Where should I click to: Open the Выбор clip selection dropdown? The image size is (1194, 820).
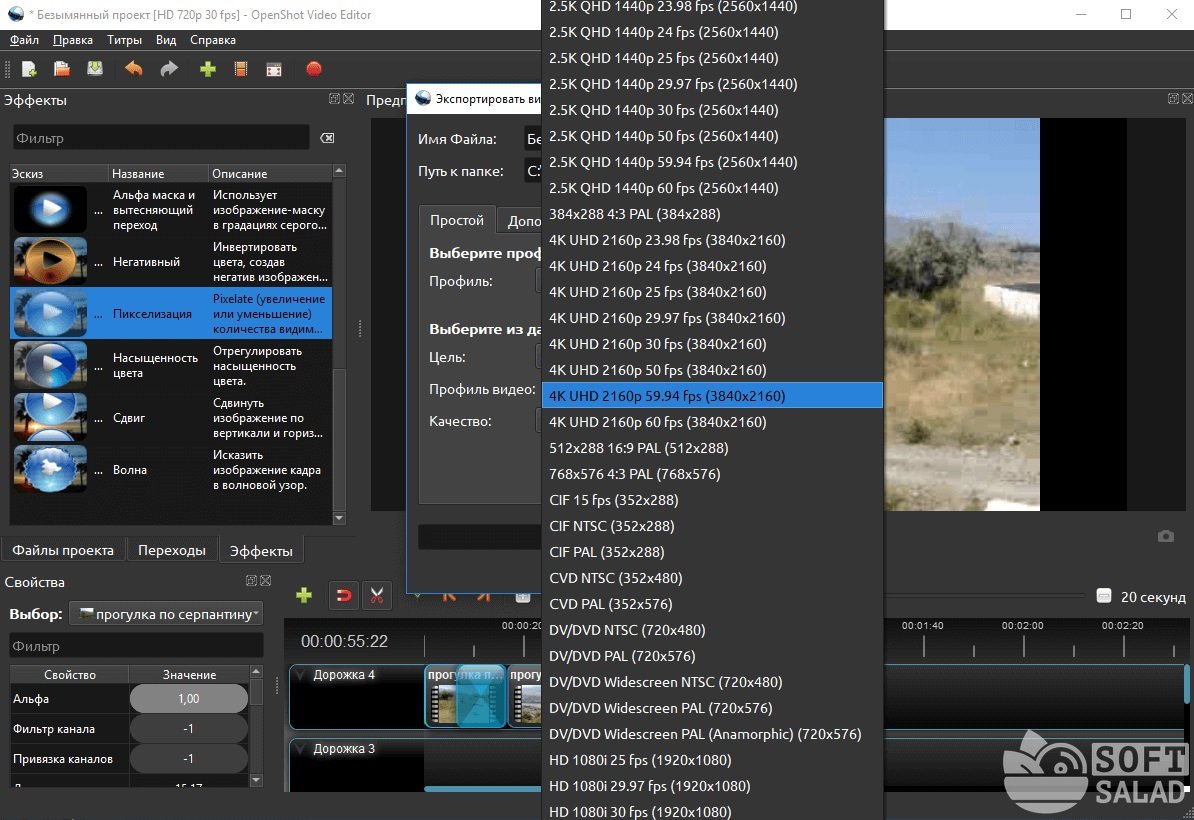coord(166,614)
